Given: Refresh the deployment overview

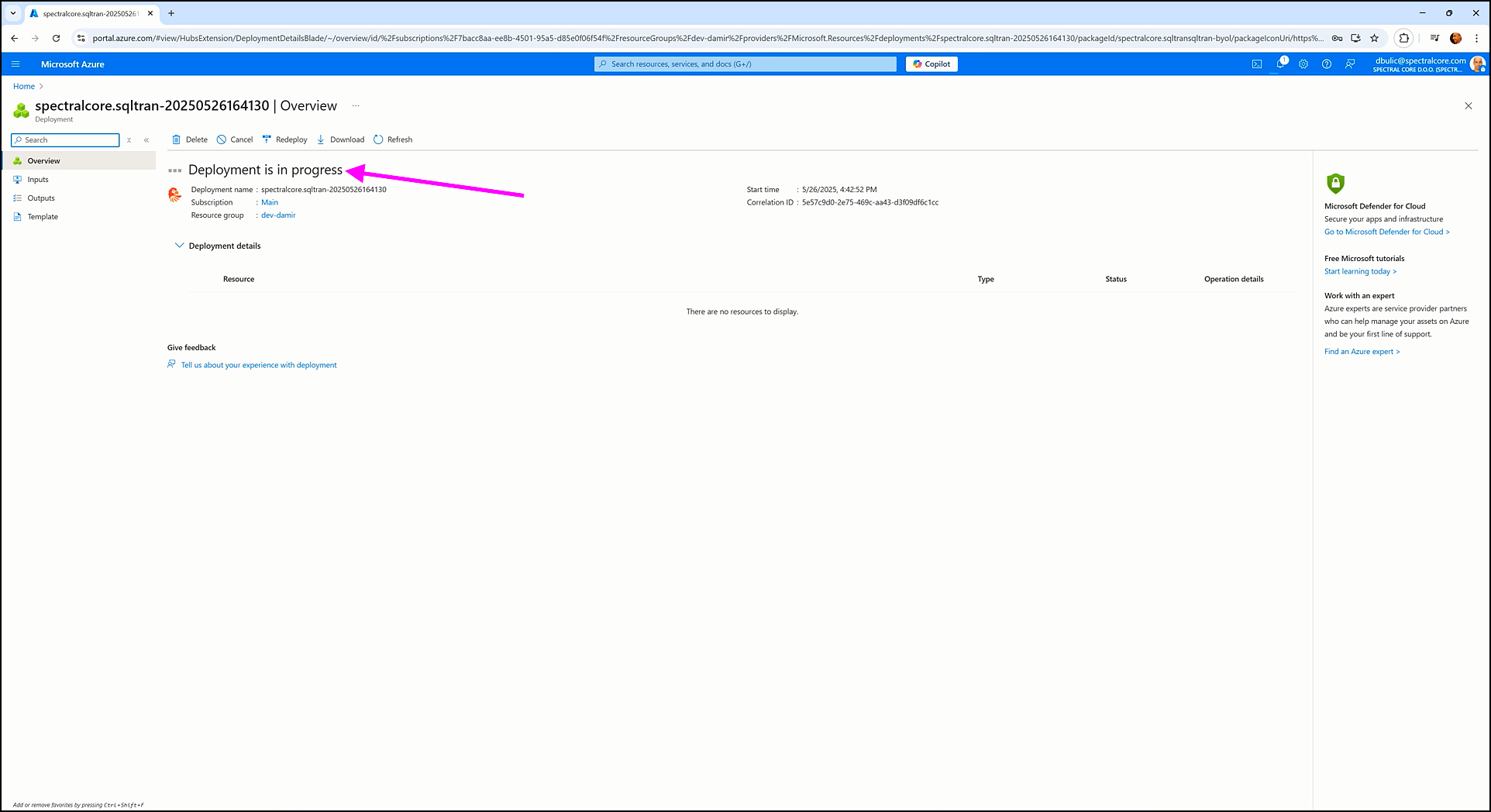Looking at the screenshot, I should pos(393,139).
